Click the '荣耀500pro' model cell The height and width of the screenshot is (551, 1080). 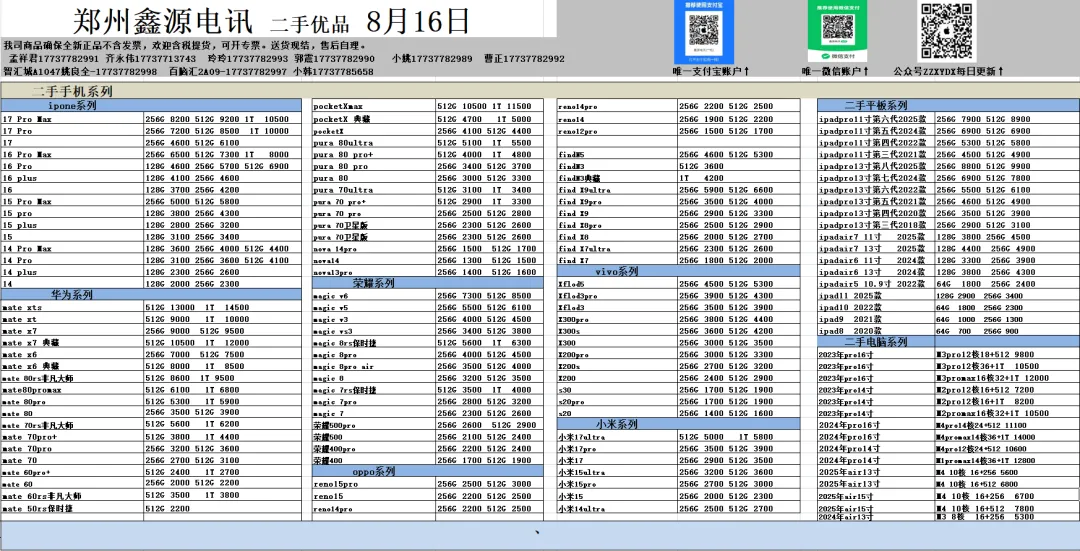[x=374, y=425]
